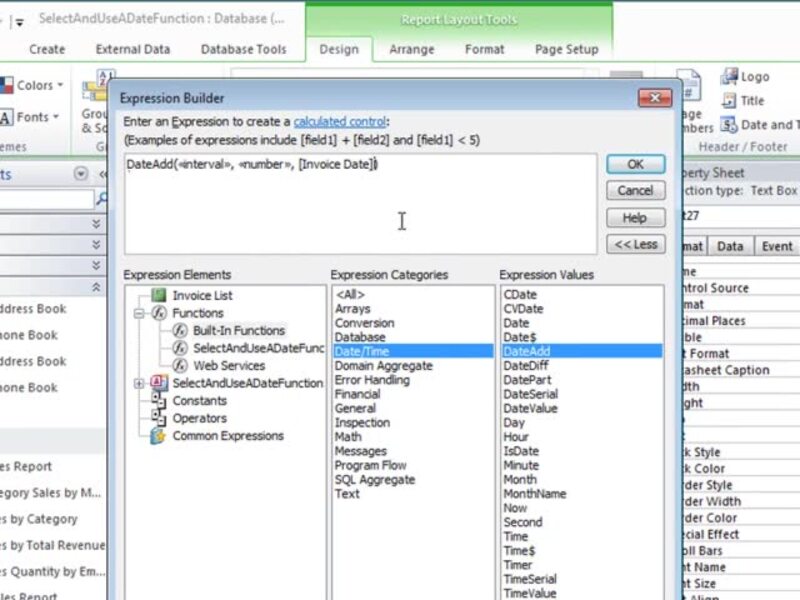Click the Web Services fx icon

point(180,366)
